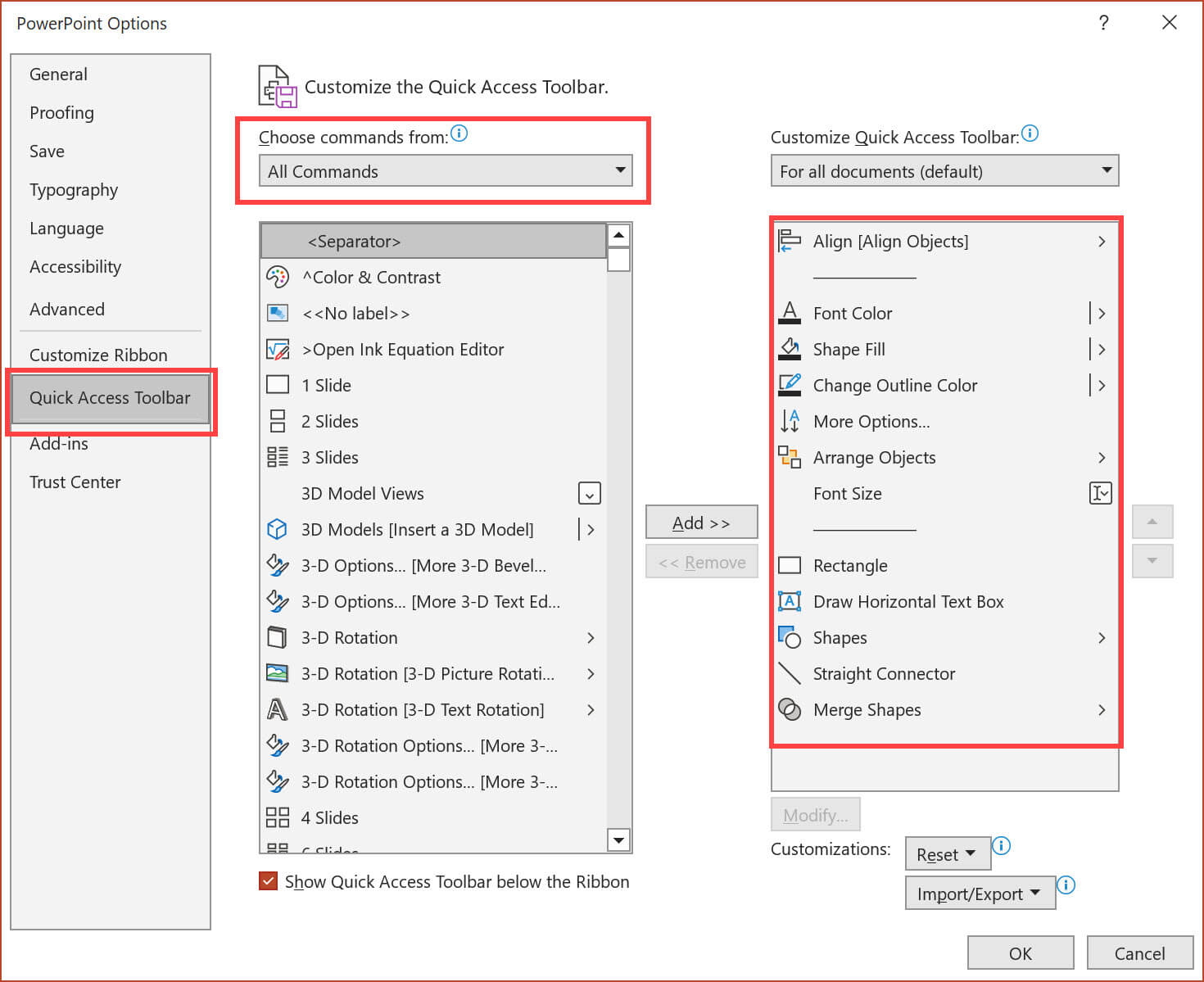Screen dimensions: 1204x982
Task: Click the Shapes icon in toolbar list
Action: (790, 637)
